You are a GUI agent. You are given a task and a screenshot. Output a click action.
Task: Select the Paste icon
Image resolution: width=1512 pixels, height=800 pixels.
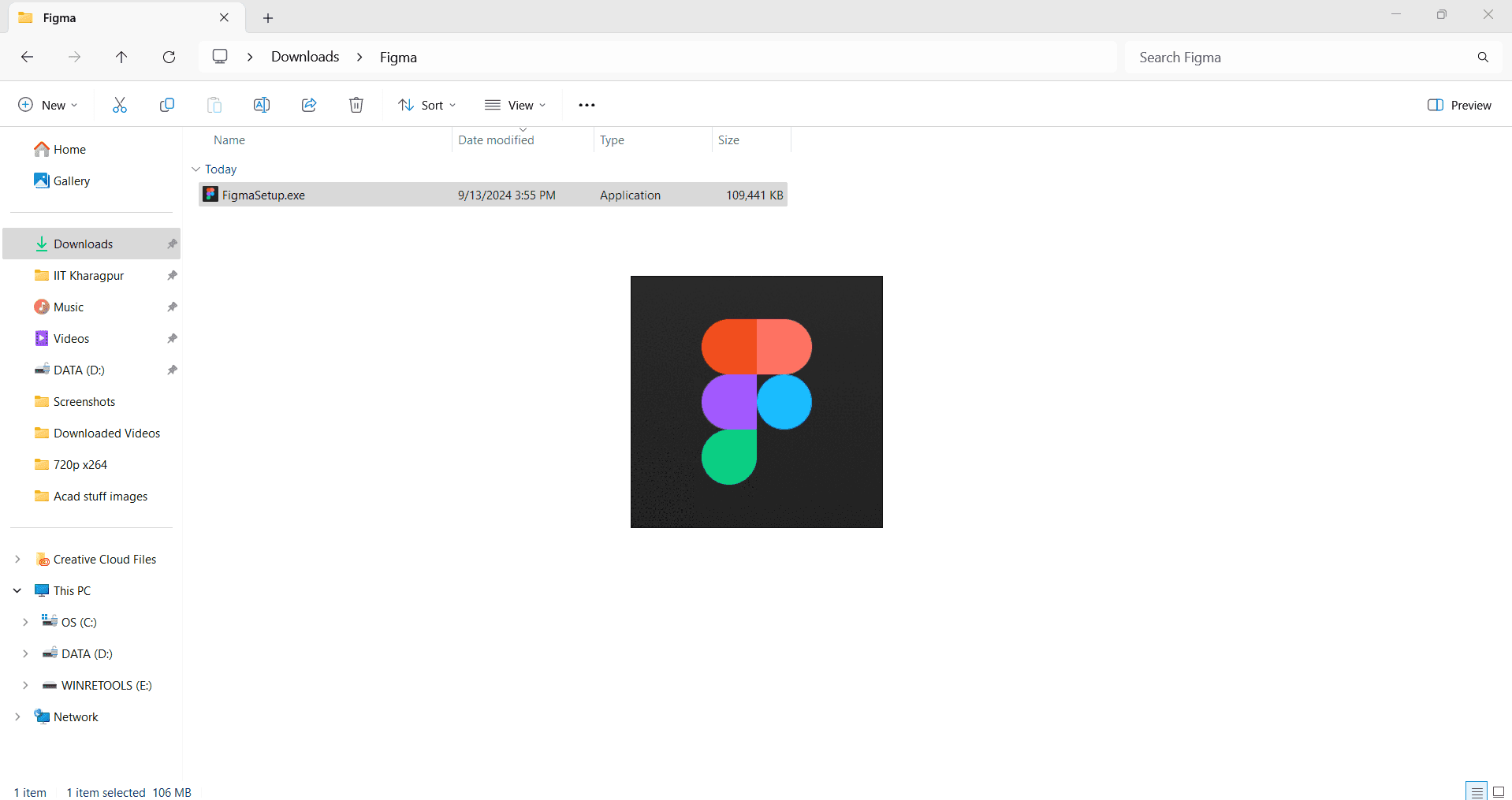click(x=214, y=104)
